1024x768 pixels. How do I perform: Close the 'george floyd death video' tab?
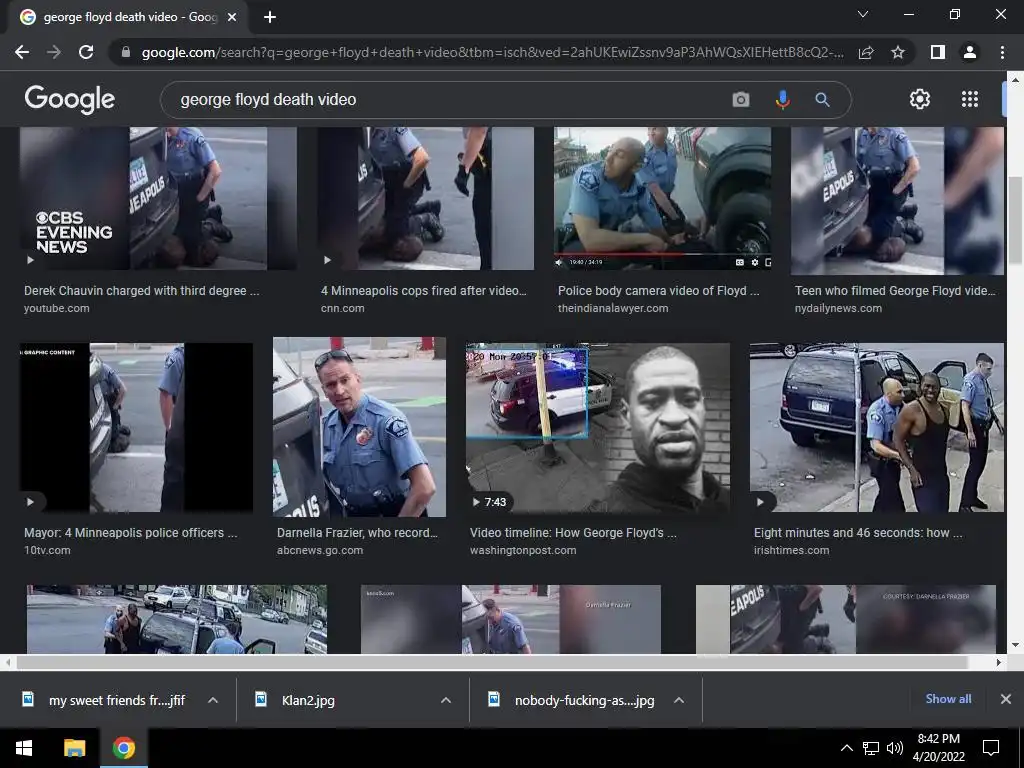coord(232,17)
